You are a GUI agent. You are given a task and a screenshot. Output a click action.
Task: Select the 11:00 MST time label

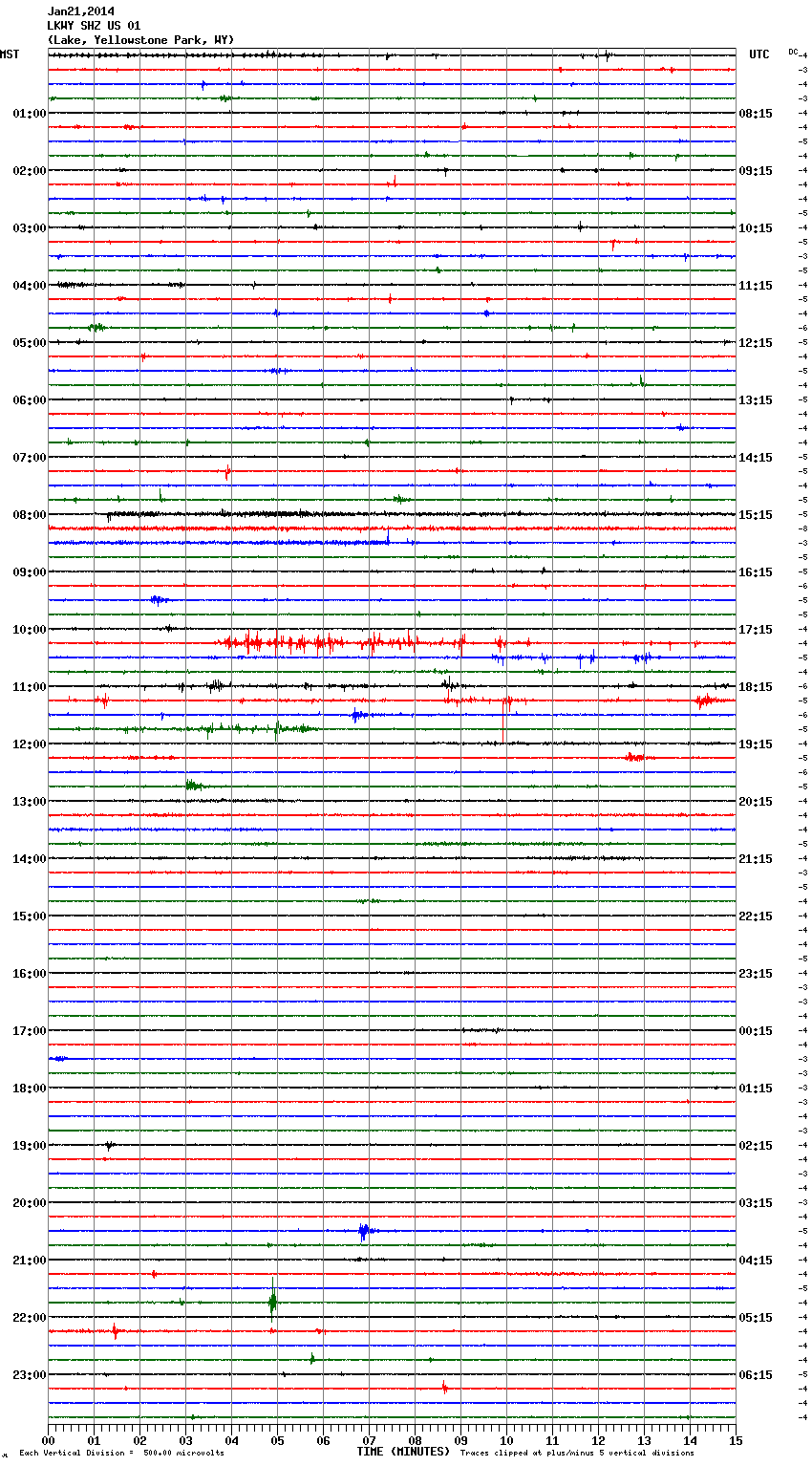(29, 687)
